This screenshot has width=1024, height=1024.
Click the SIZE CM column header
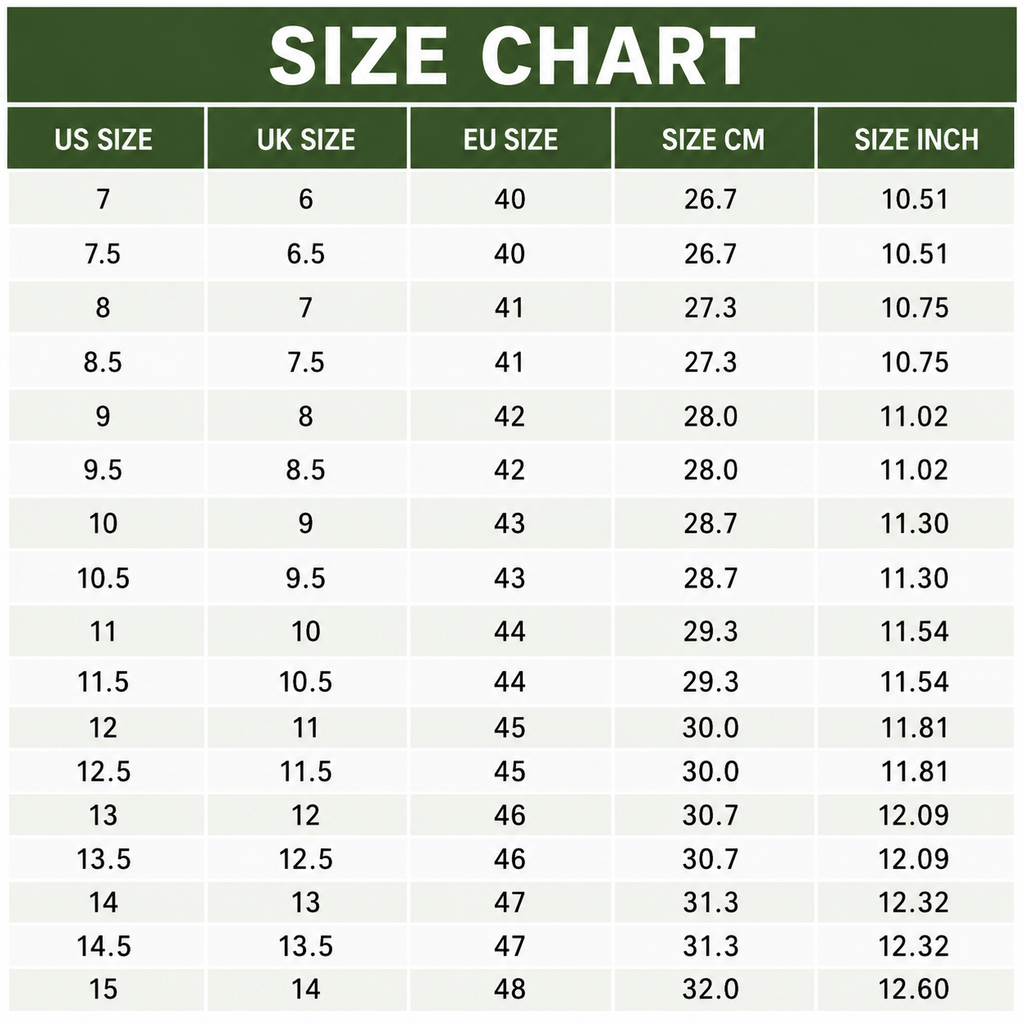(x=714, y=138)
